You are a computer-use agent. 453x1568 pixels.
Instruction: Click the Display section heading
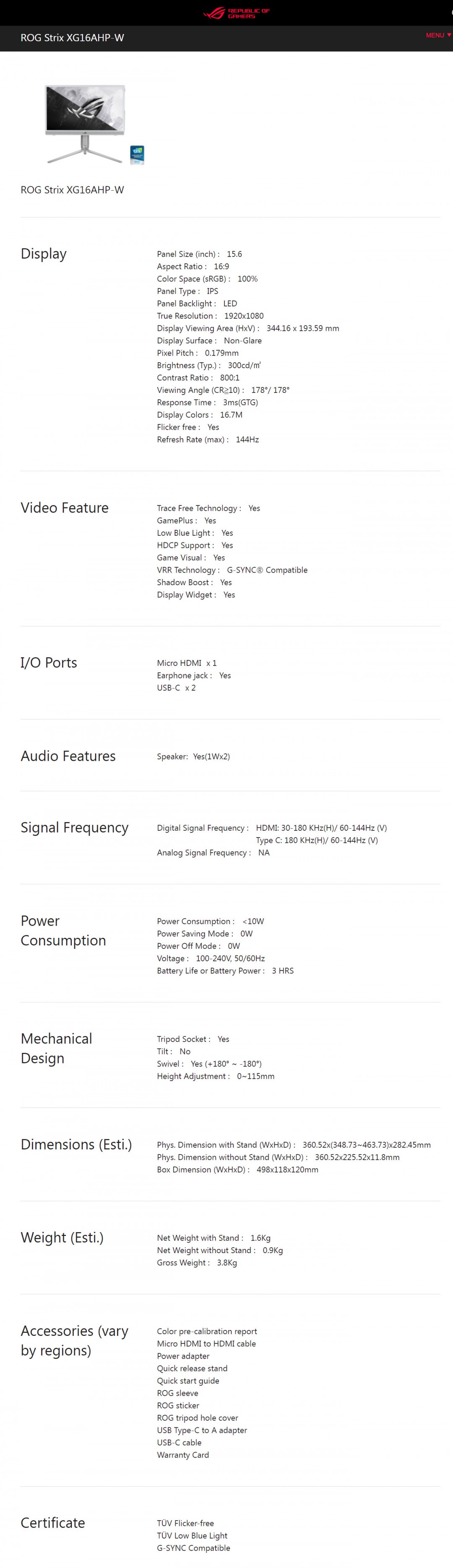click(x=44, y=254)
